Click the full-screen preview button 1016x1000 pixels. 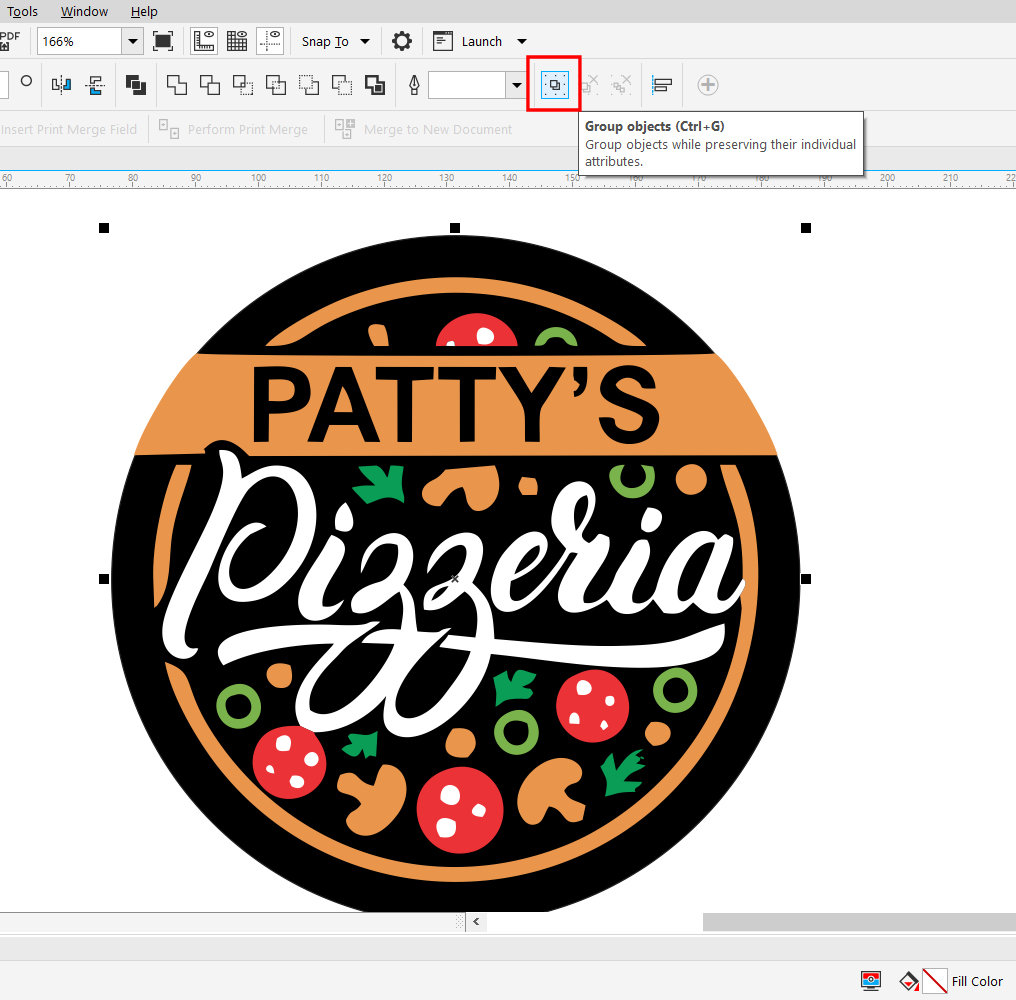pos(164,40)
